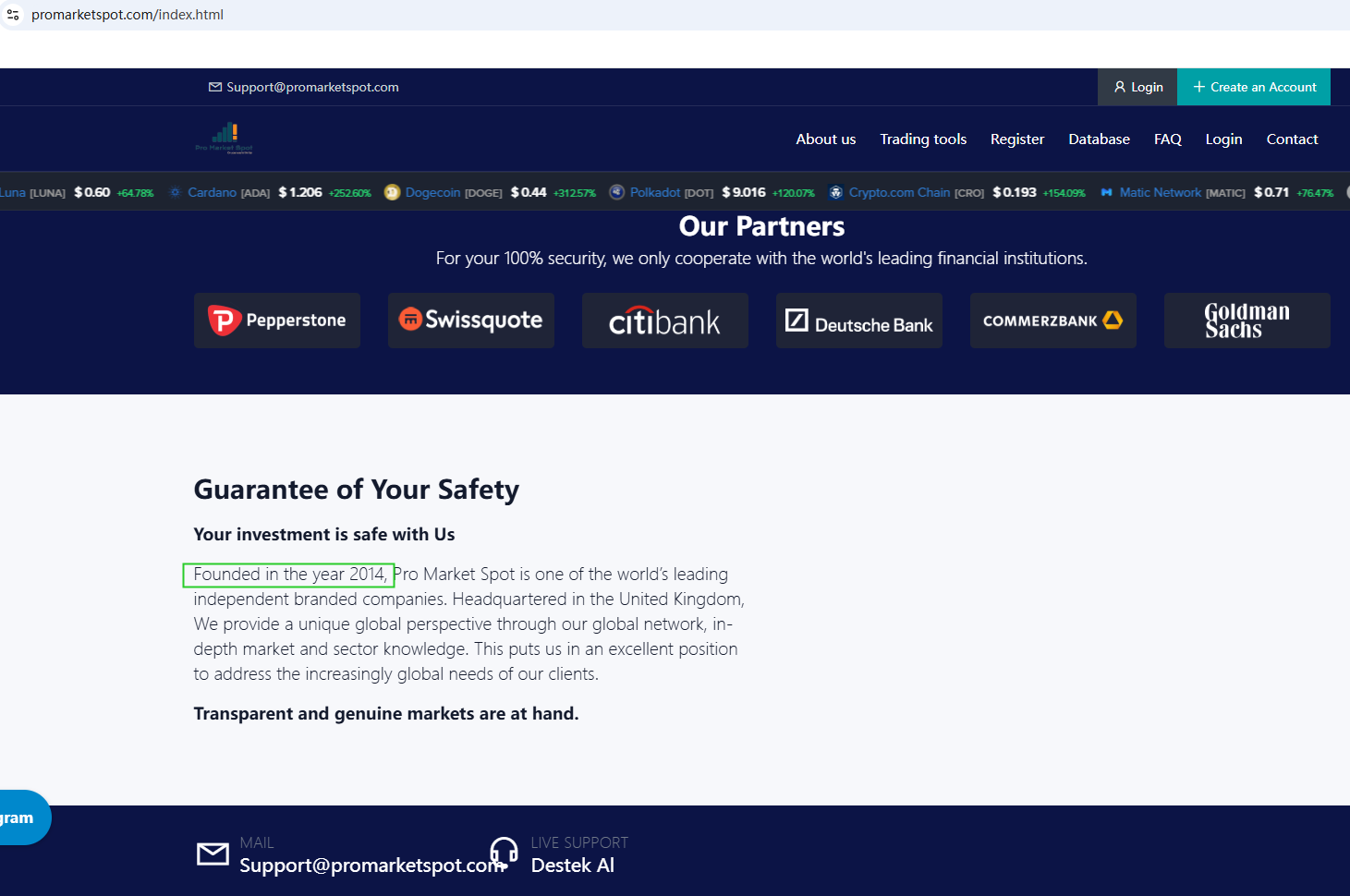
Task: Click the Support@promarketspot.com link in the top bar
Action: tap(312, 87)
